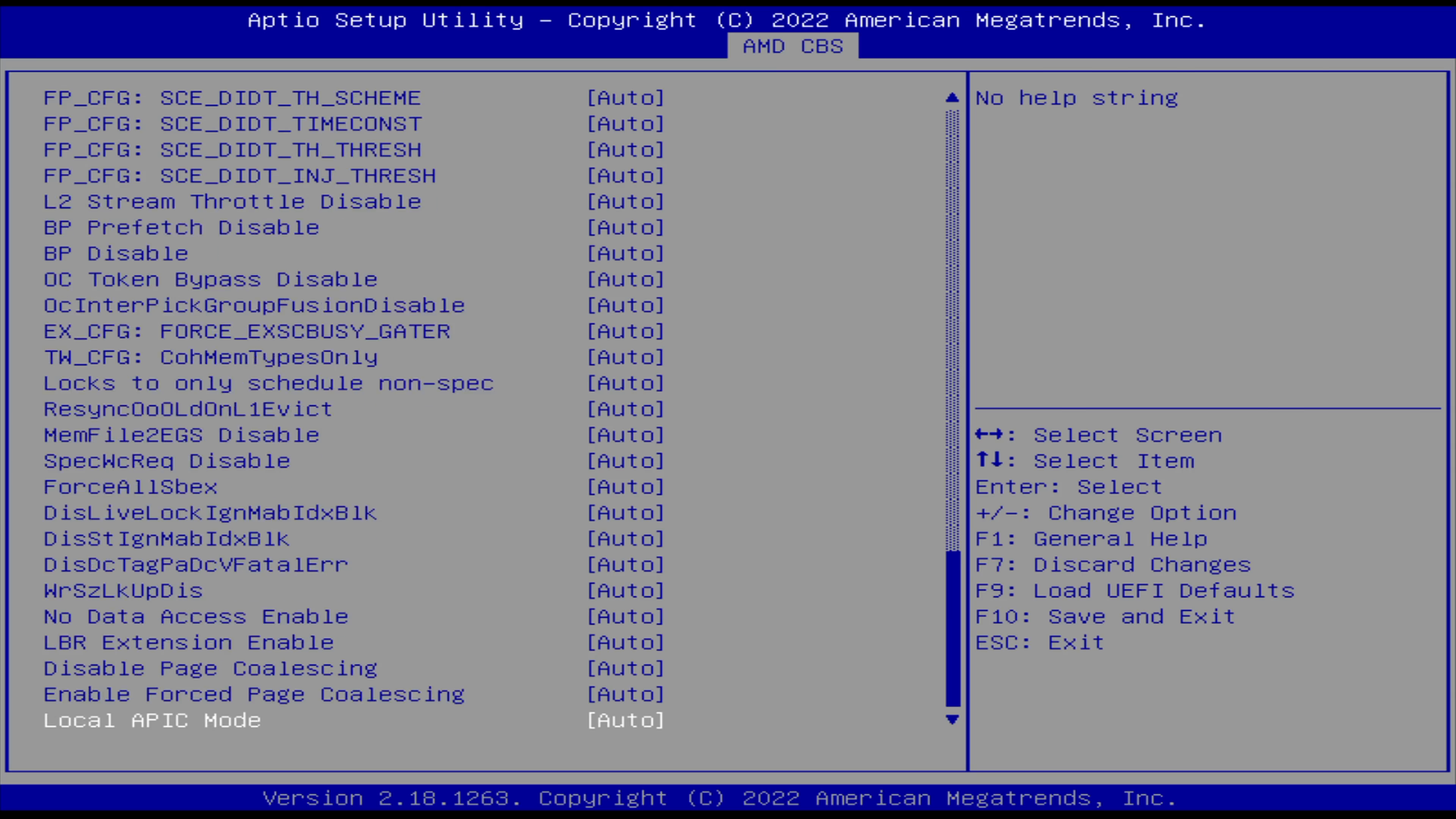1456x819 pixels.
Task: Select the AMD CBS tab
Action: coord(792,46)
